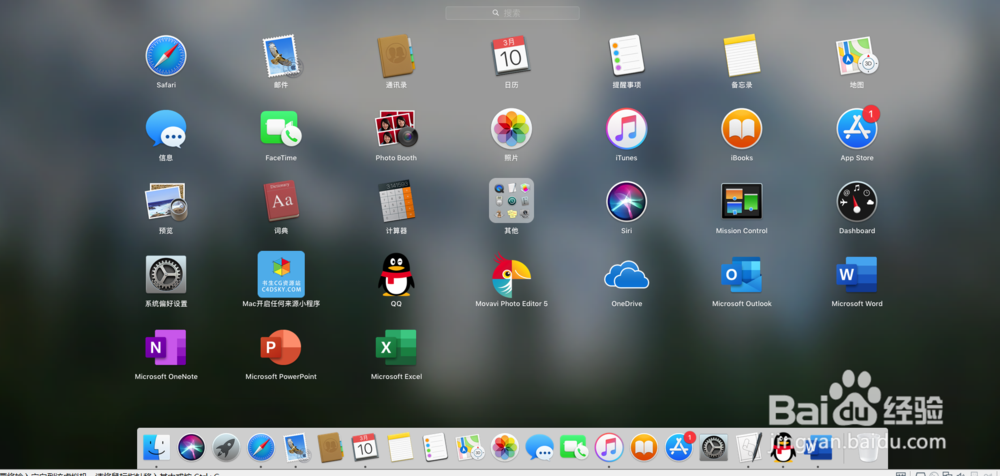The image size is (1000, 476).
Task: Open Photos flower icon in the Dock
Action: [505, 448]
